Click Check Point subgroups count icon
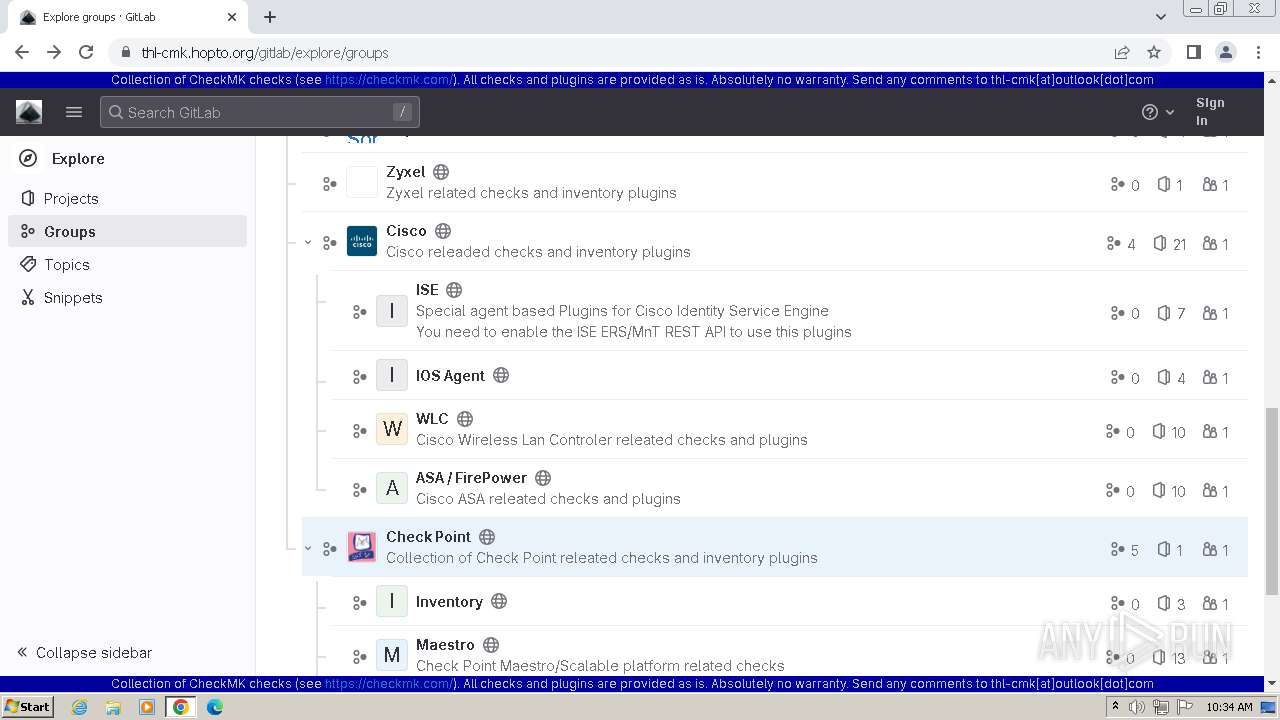Viewport: 1280px width, 720px height. coord(1117,549)
